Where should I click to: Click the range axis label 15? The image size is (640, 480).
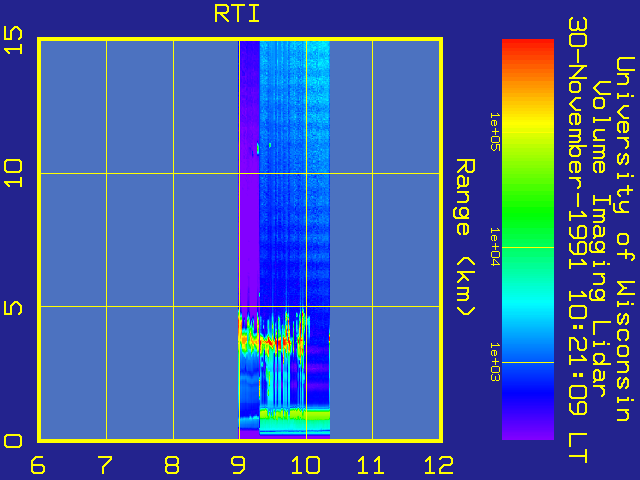pyautogui.click(x=13, y=40)
